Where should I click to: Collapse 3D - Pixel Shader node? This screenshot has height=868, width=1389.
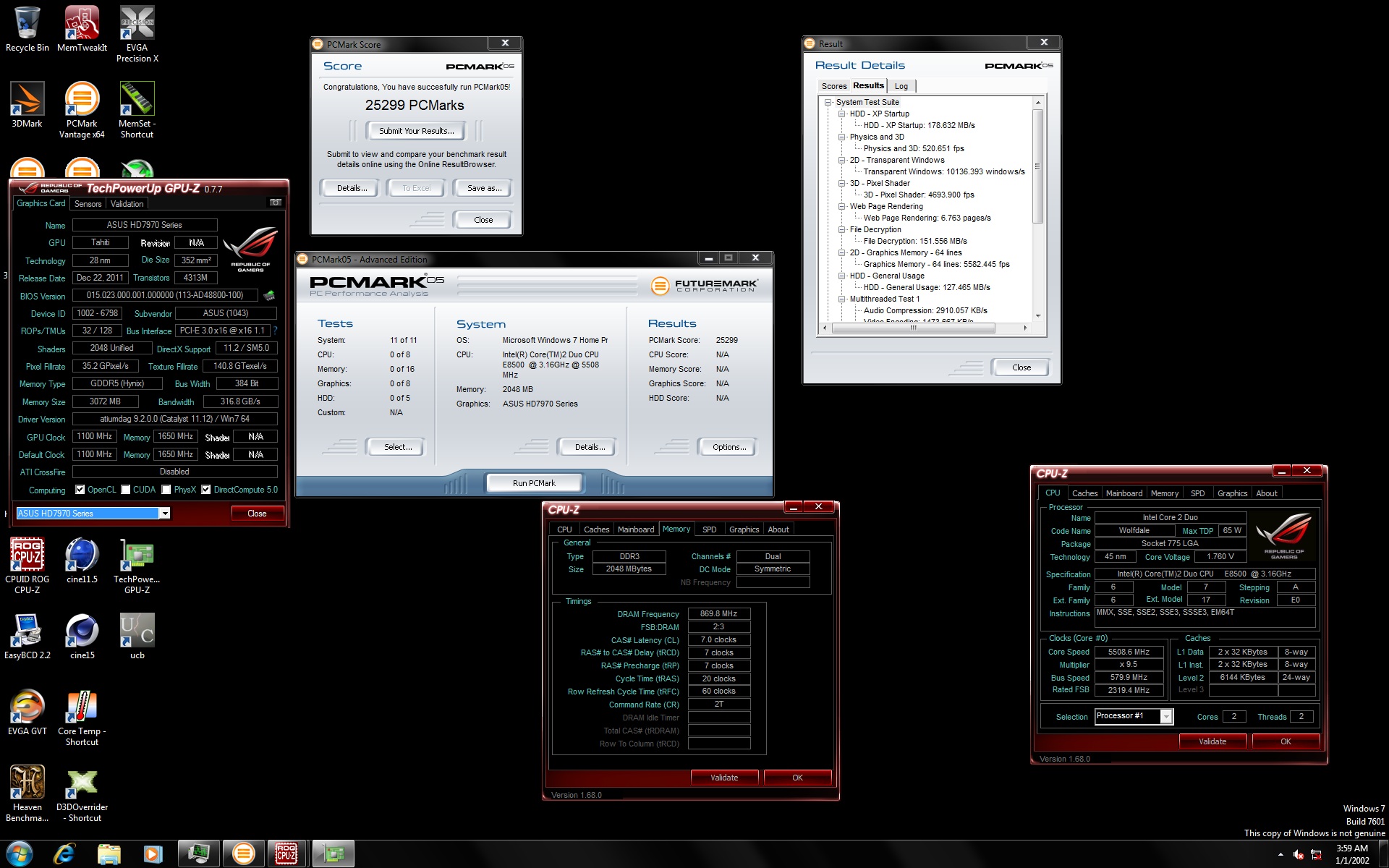click(842, 183)
